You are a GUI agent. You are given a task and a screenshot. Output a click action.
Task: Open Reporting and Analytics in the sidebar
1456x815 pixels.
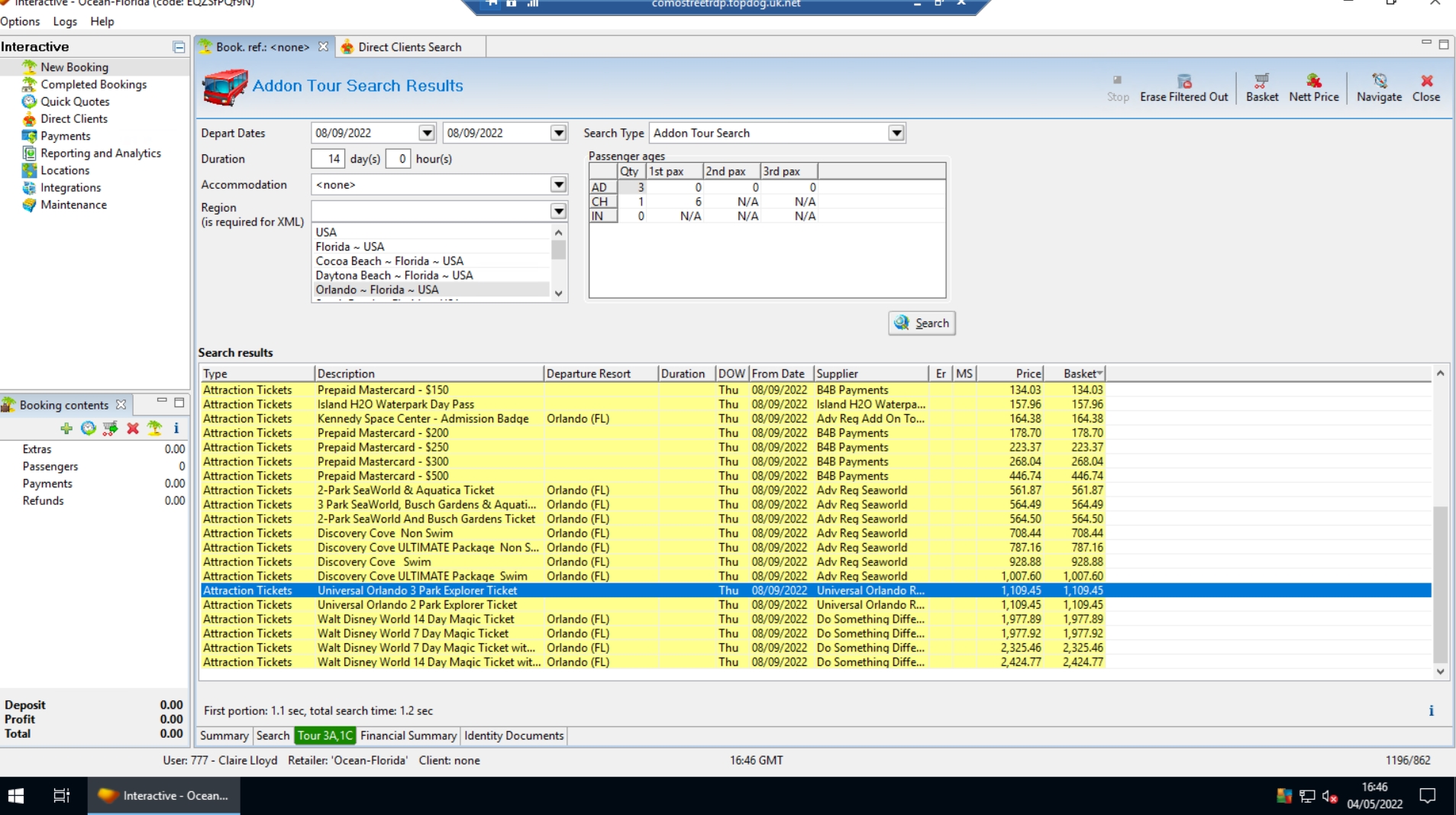click(101, 153)
